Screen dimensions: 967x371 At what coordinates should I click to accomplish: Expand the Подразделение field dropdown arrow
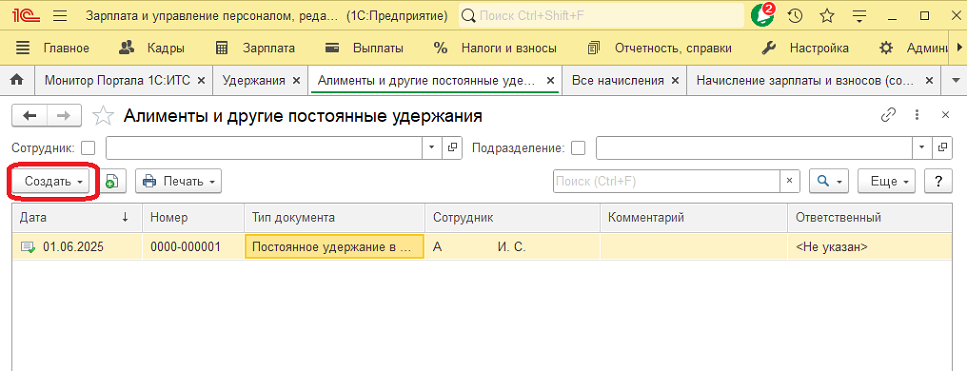[x=922, y=148]
